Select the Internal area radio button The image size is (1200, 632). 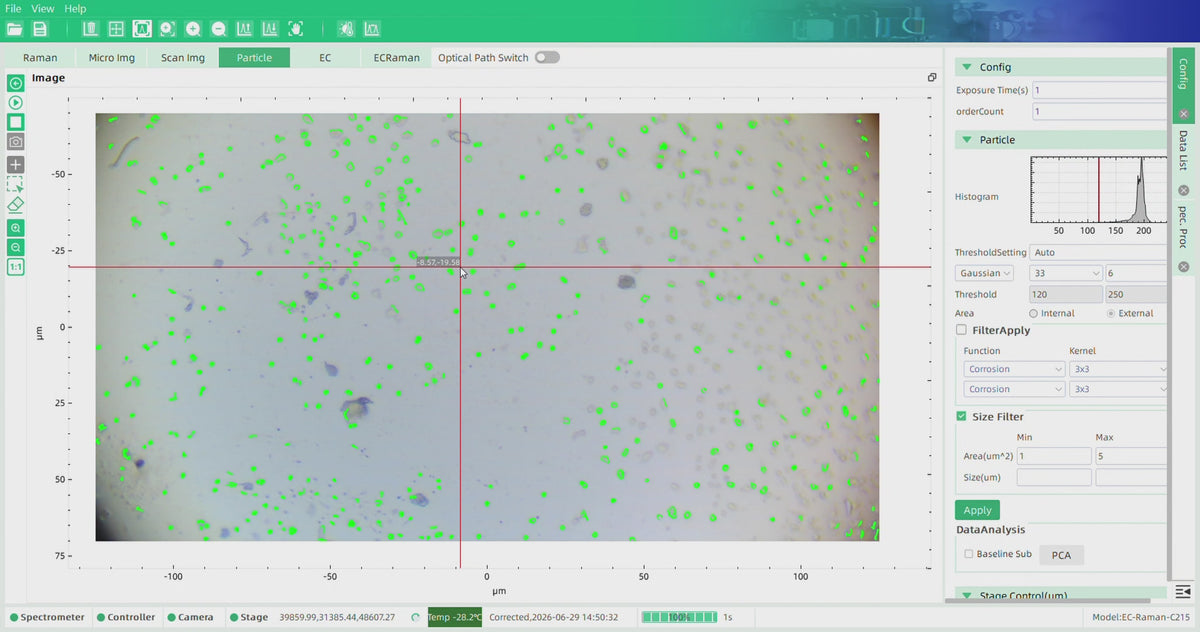[x=1033, y=313]
